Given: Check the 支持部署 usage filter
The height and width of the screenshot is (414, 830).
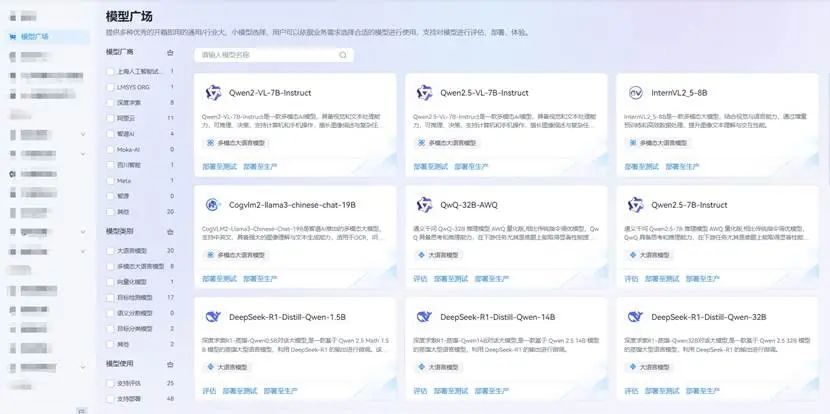Looking at the screenshot, I should 110,399.
